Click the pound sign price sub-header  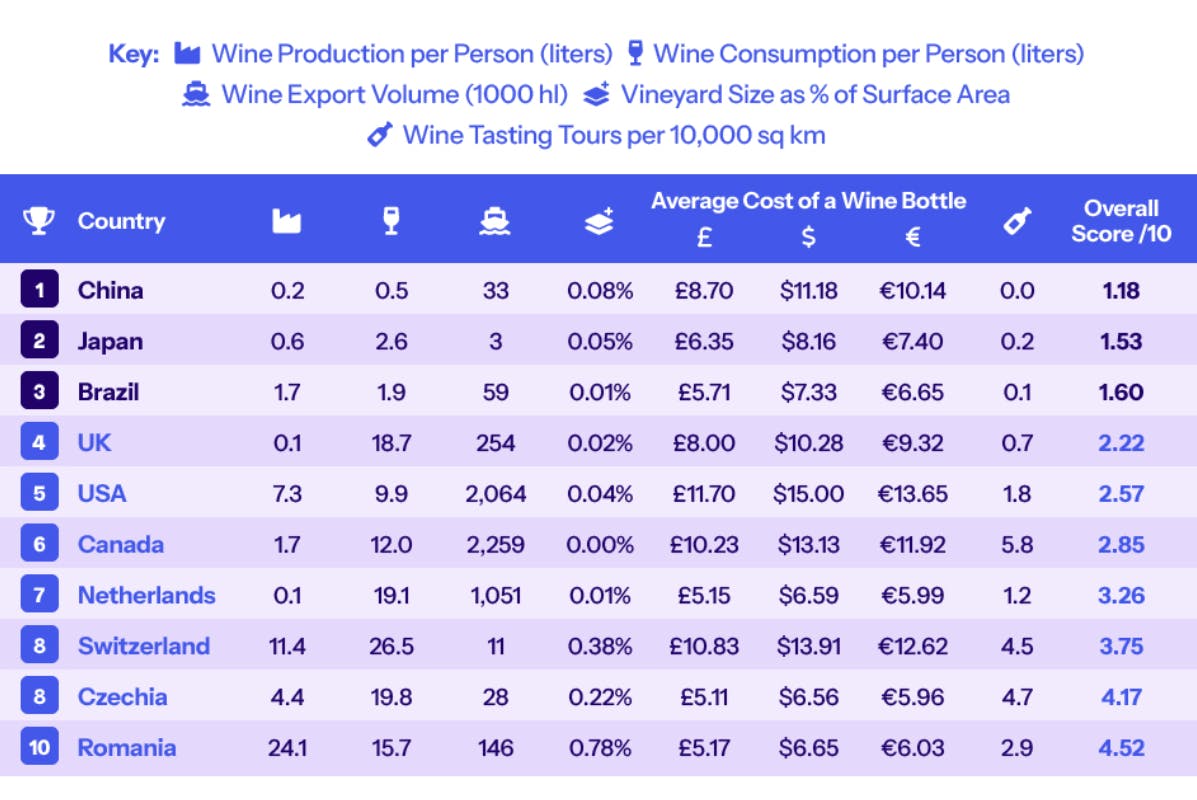704,237
